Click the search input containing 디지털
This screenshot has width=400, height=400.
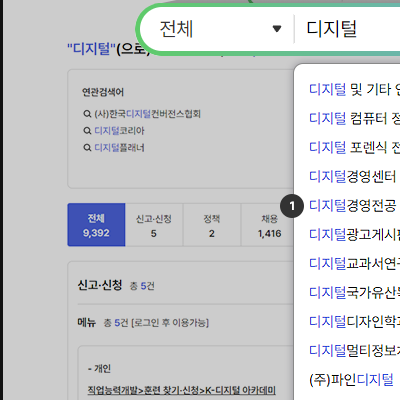[x=348, y=29]
